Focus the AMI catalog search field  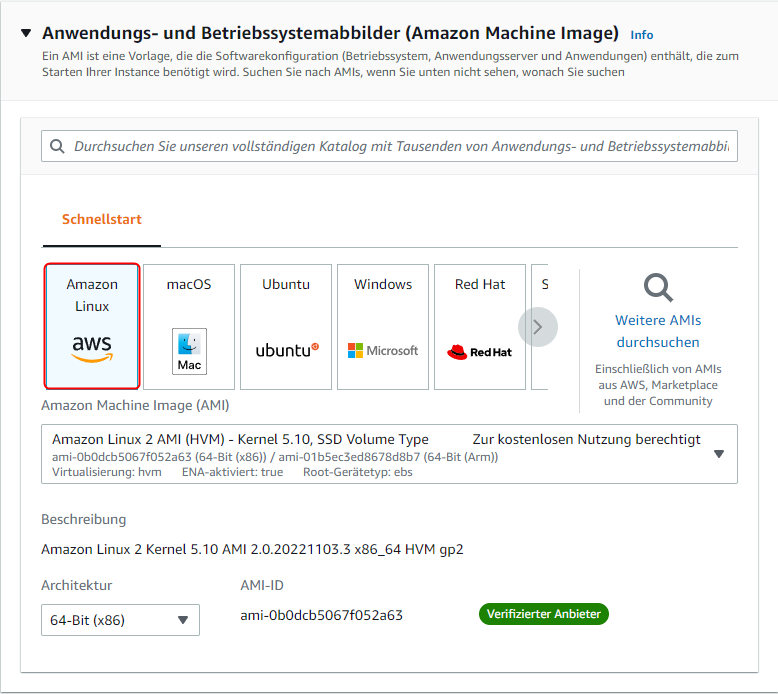tap(400, 146)
